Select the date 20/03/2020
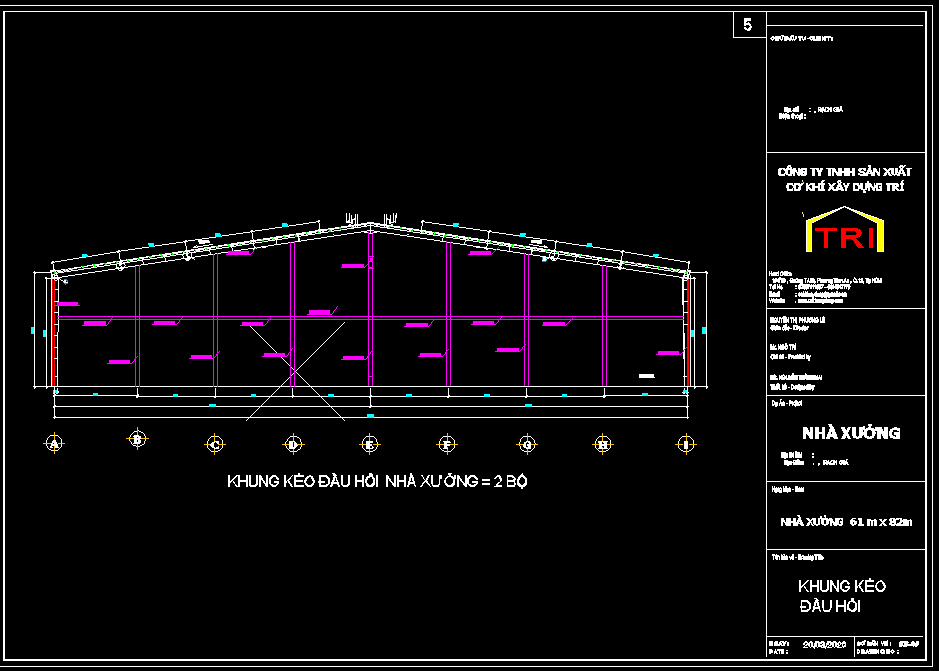This screenshot has height=671, width=939. point(824,645)
